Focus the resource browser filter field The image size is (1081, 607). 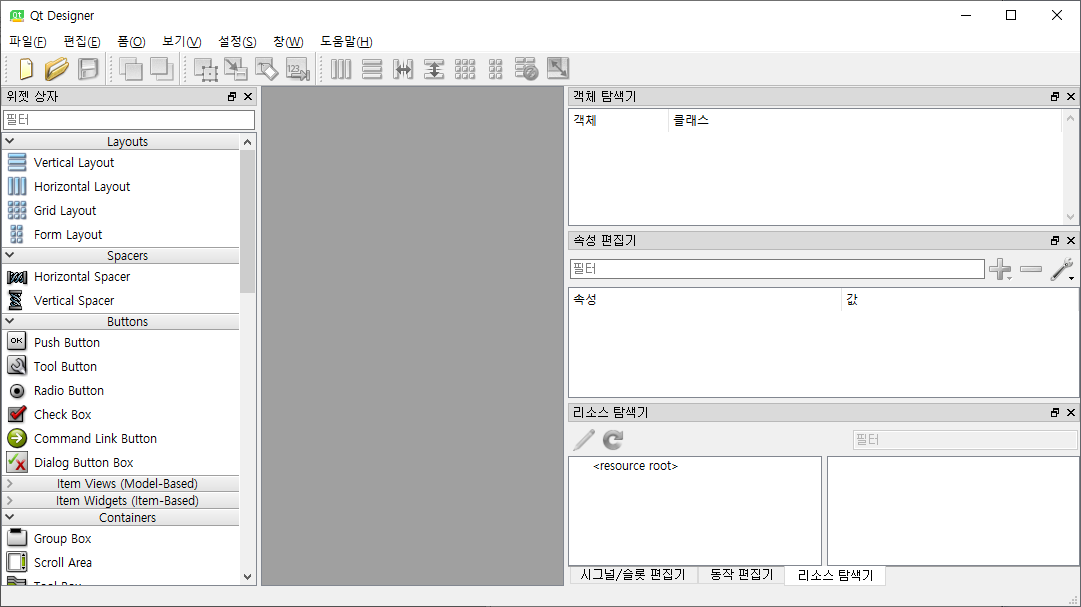964,439
